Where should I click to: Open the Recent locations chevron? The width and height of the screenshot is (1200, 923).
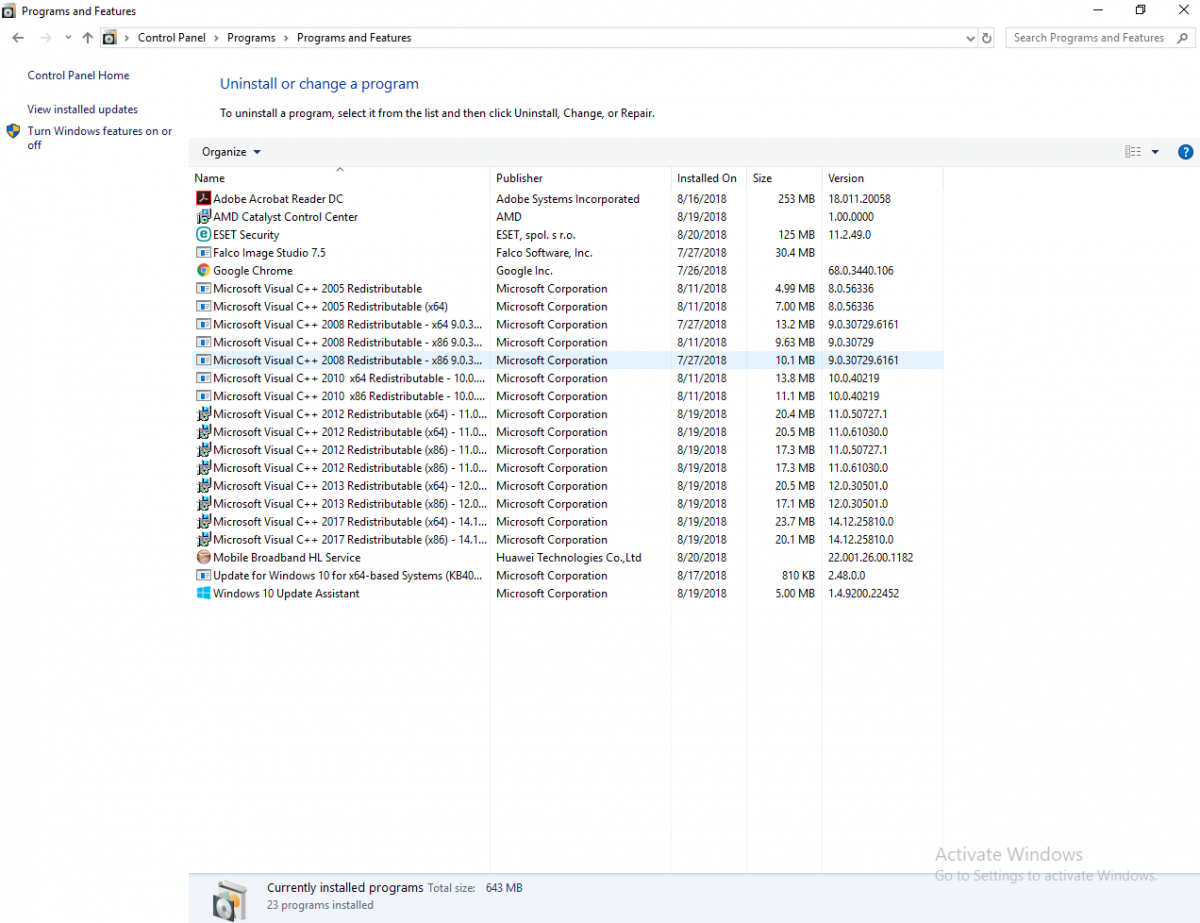[68, 38]
